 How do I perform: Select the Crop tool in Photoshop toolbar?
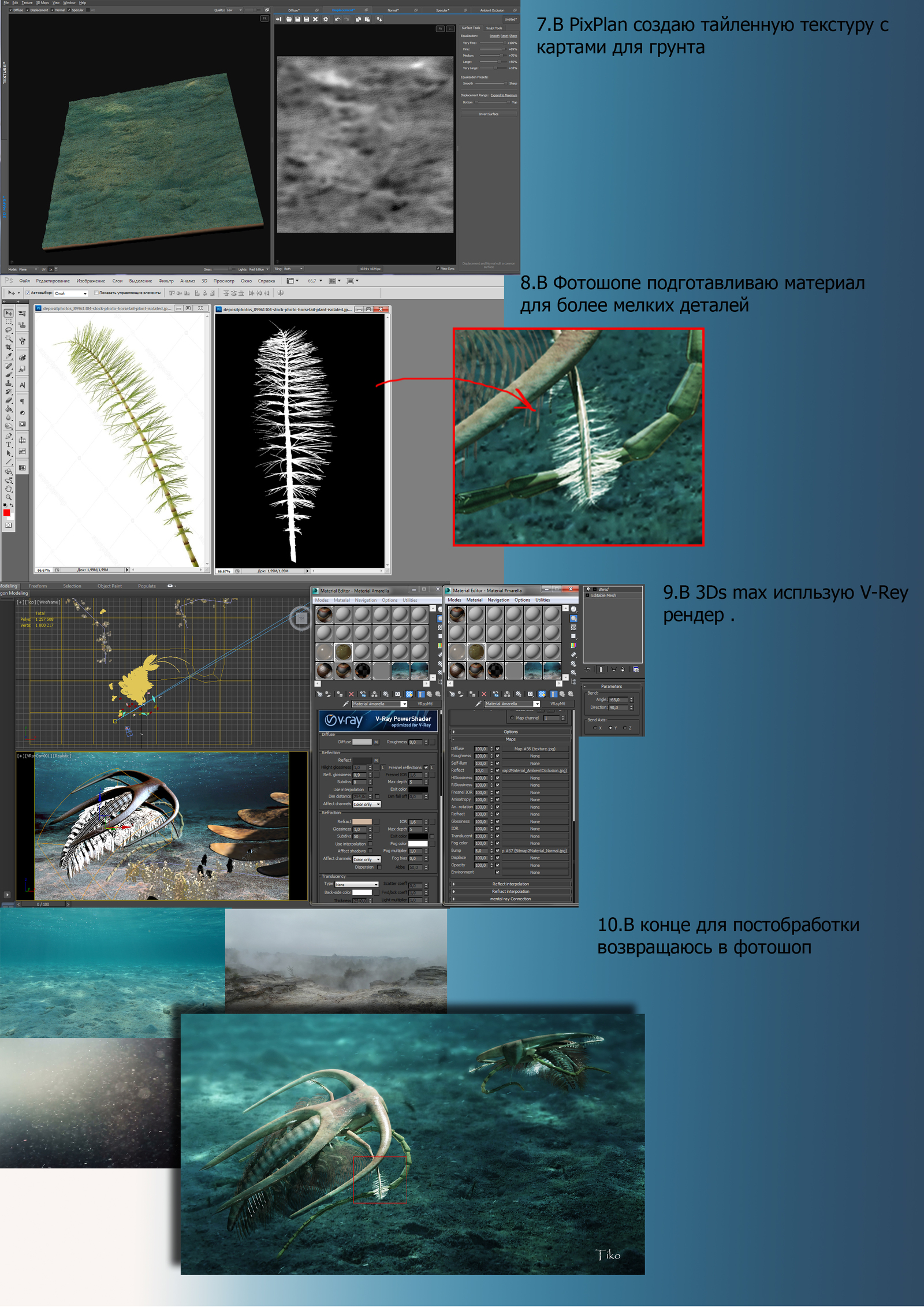[x=9, y=347]
